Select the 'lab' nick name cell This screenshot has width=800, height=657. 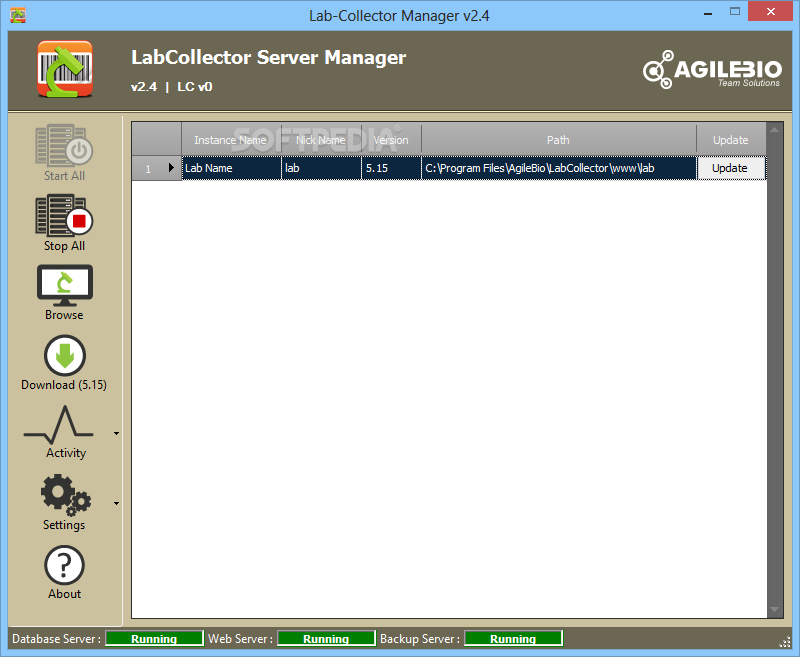(321, 168)
